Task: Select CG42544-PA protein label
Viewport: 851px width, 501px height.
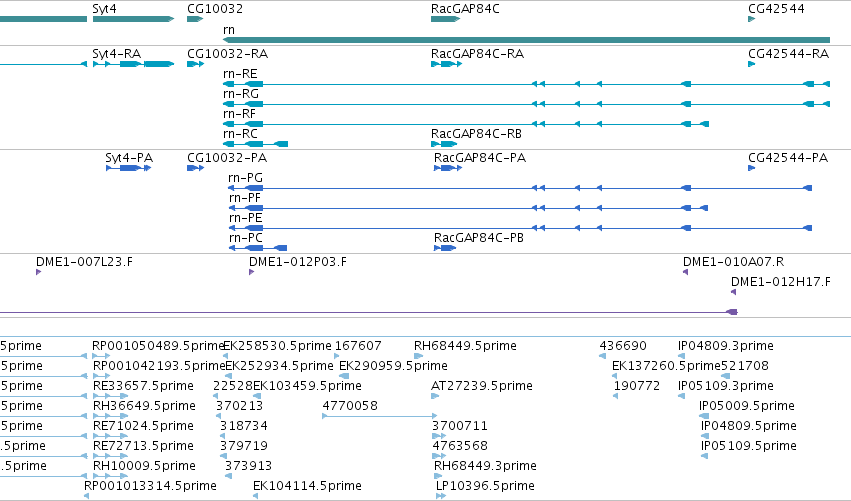Action: tap(788, 158)
